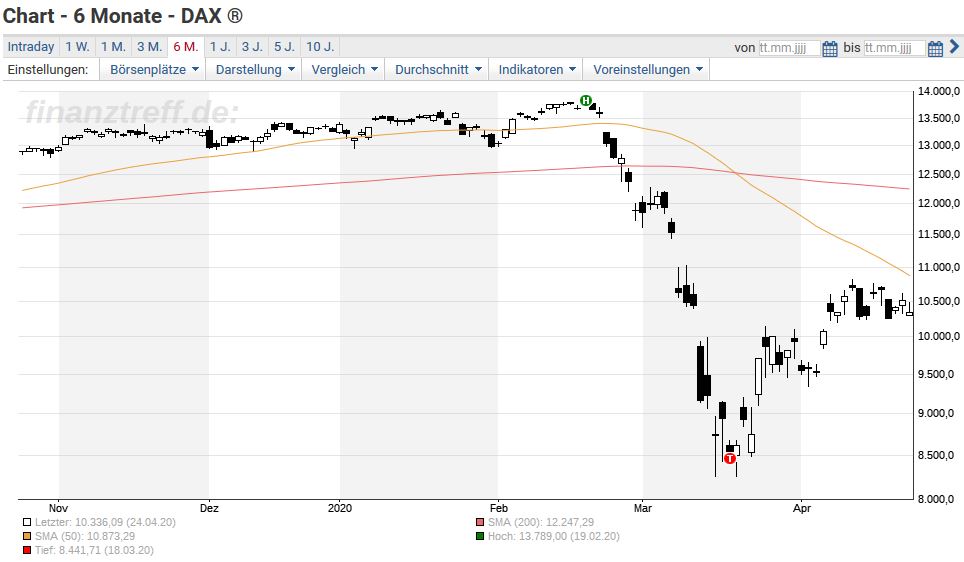Switch to the 1 M. tab
964x562 pixels.
[x=113, y=47]
